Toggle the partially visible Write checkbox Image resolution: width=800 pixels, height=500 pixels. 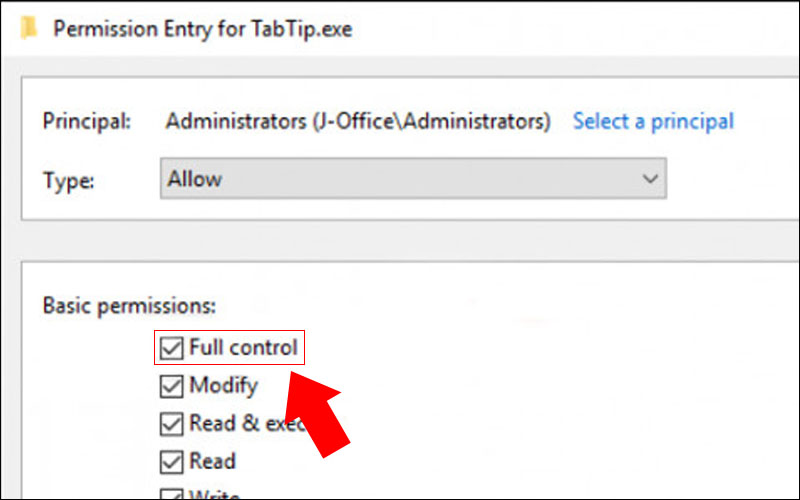171,494
